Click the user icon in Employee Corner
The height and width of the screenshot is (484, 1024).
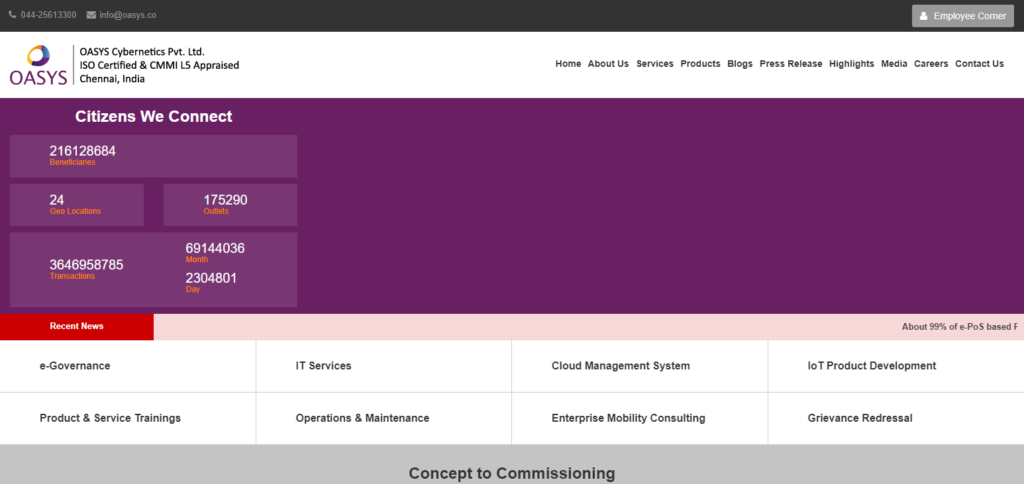[x=923, y=16]
